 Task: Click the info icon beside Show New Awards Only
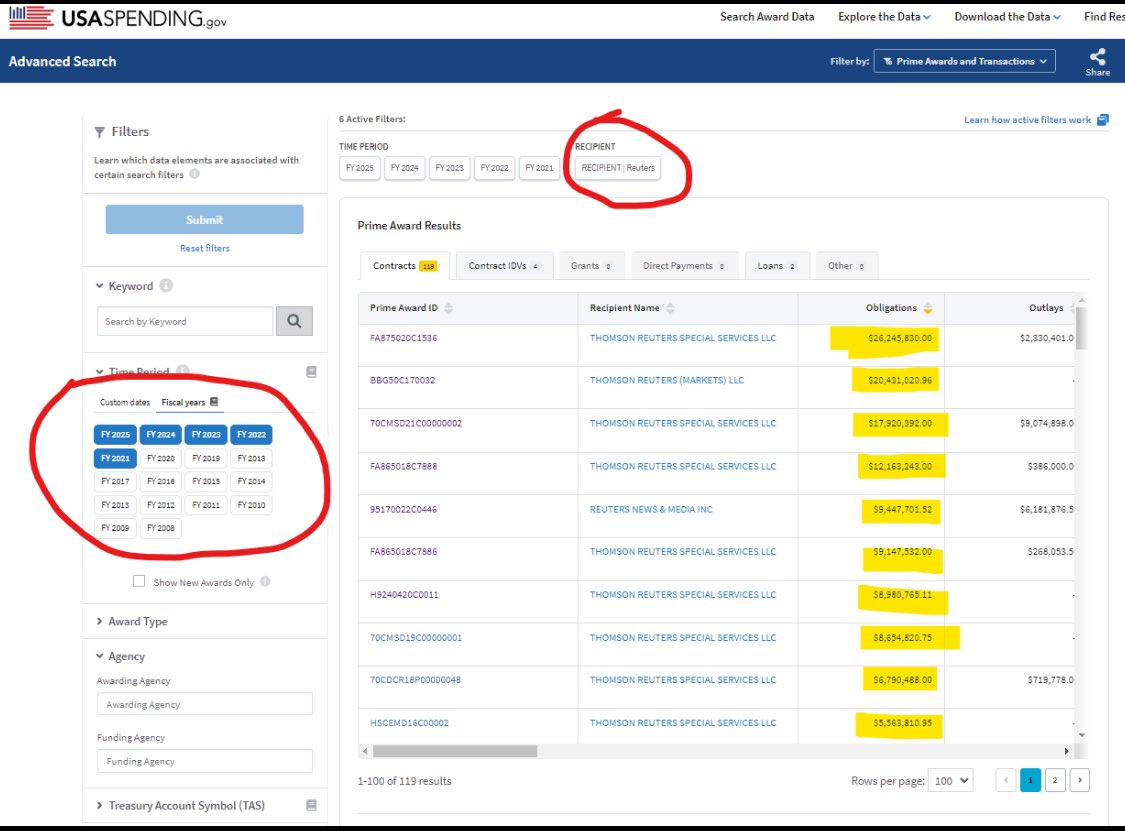265,581
